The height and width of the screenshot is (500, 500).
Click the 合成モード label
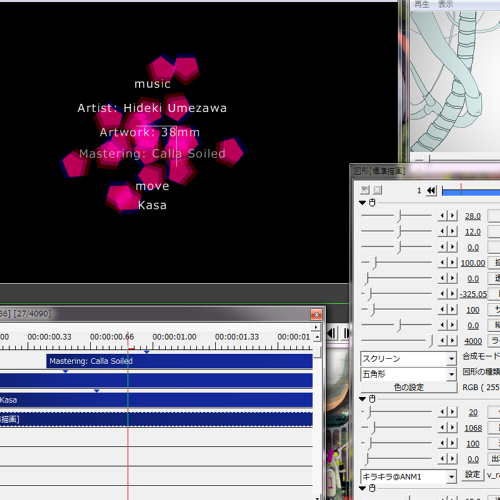coord(481,356)
